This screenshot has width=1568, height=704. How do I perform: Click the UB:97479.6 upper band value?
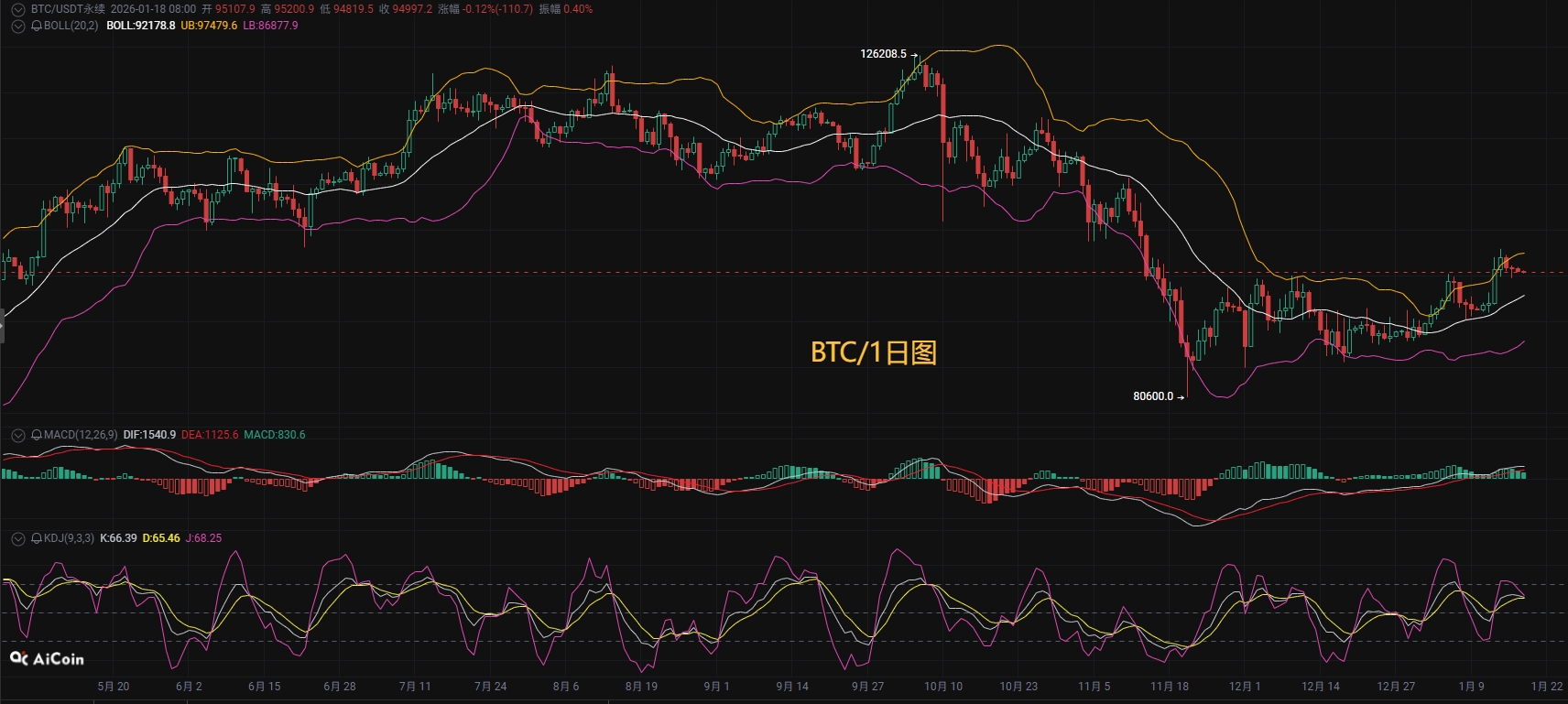coord(209,26)
